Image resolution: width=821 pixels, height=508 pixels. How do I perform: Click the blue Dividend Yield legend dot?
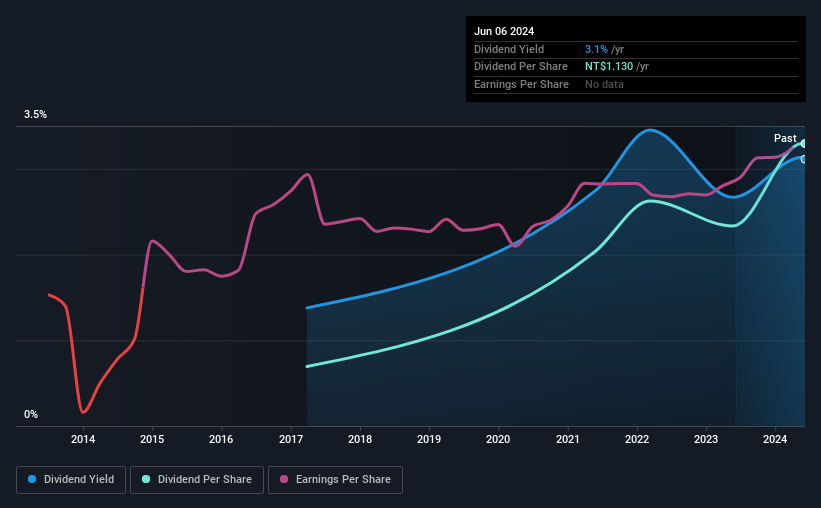coord(32,479)
